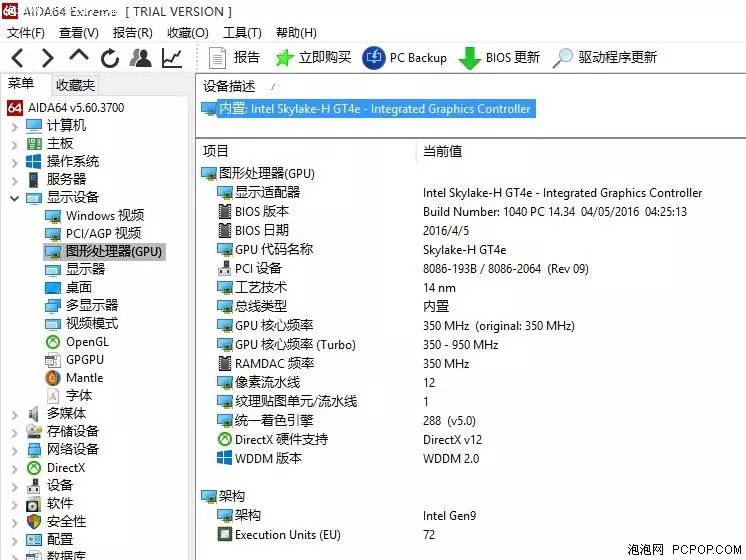
Task: Open the 报告(R) menu
Action: 132,32
